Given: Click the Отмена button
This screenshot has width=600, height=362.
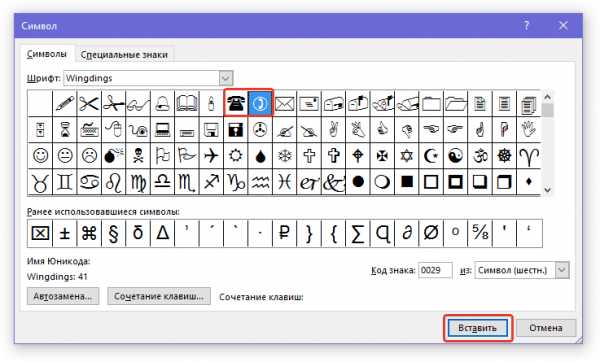Looking at the screenshot, I should point(546,328).
